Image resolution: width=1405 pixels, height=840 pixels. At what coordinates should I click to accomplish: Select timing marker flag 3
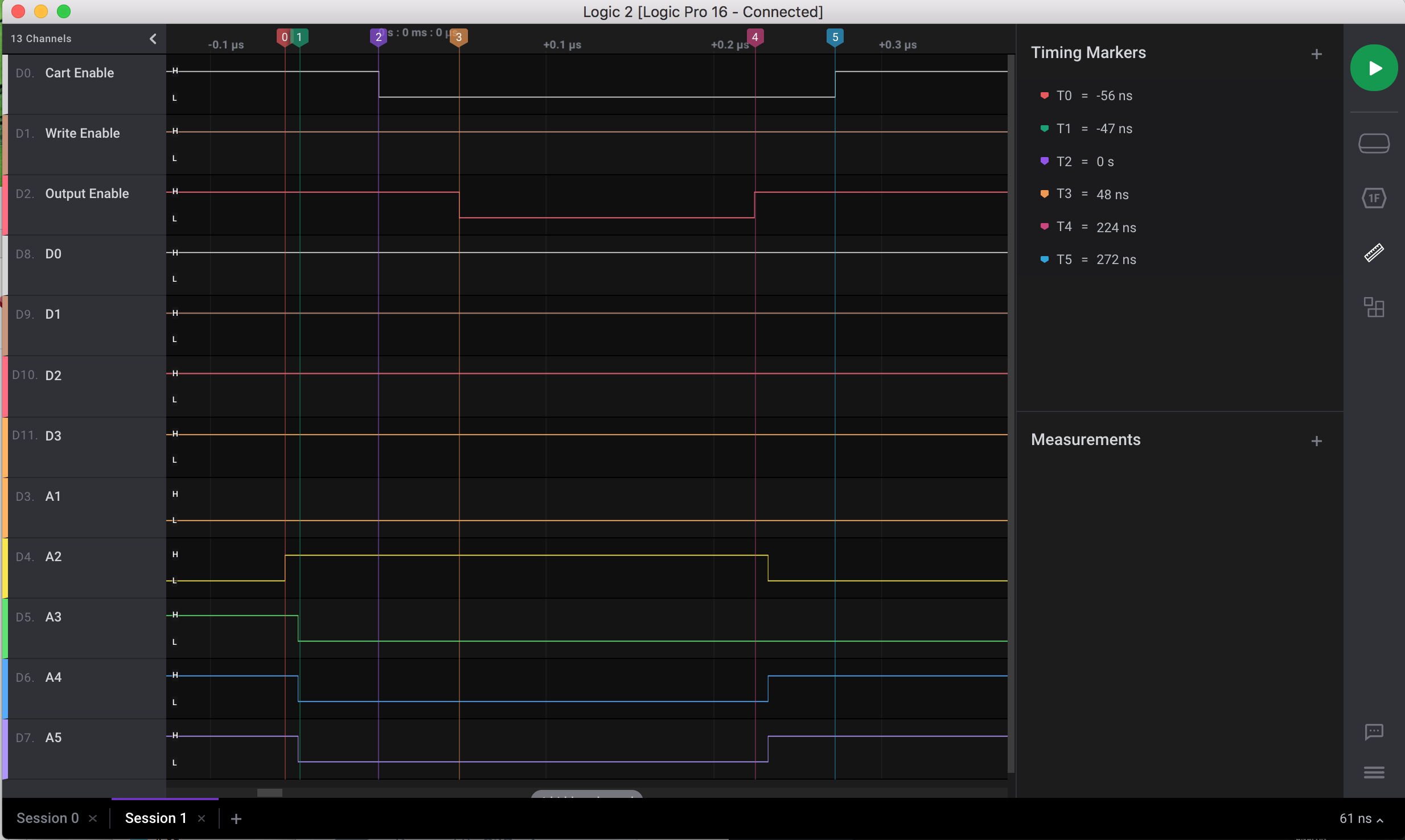459,38
